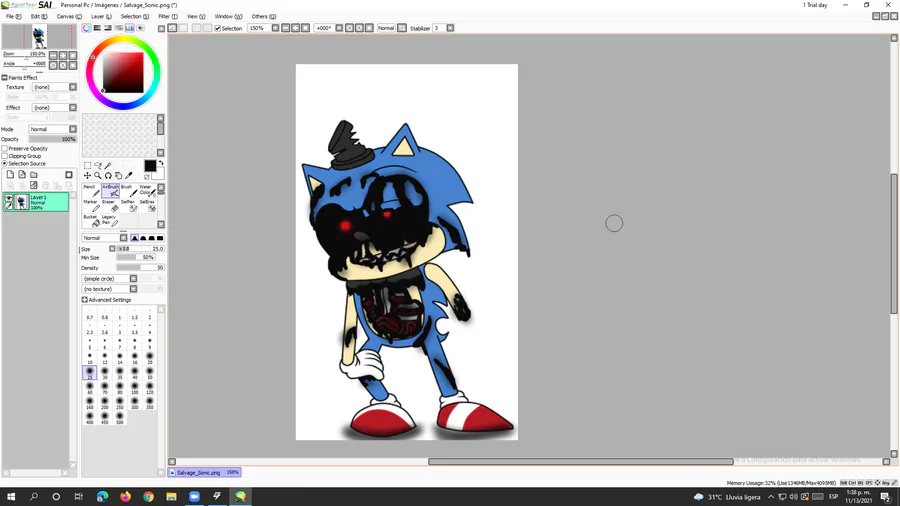Open the simple circle brush shape dropdown
This screenshot has height=506, width=900.
click(110, 279)
